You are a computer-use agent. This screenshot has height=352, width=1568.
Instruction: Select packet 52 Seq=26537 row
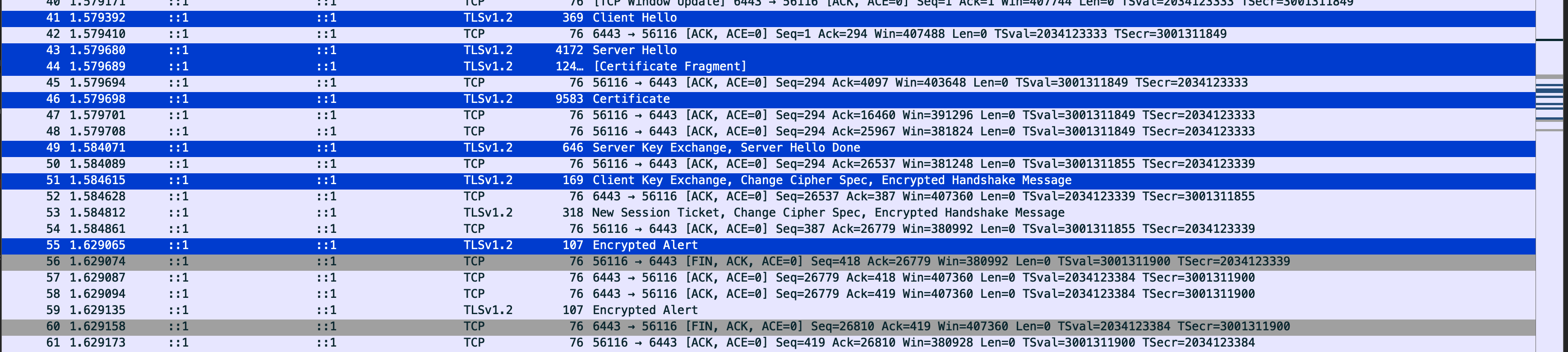[x=768, y=197]
